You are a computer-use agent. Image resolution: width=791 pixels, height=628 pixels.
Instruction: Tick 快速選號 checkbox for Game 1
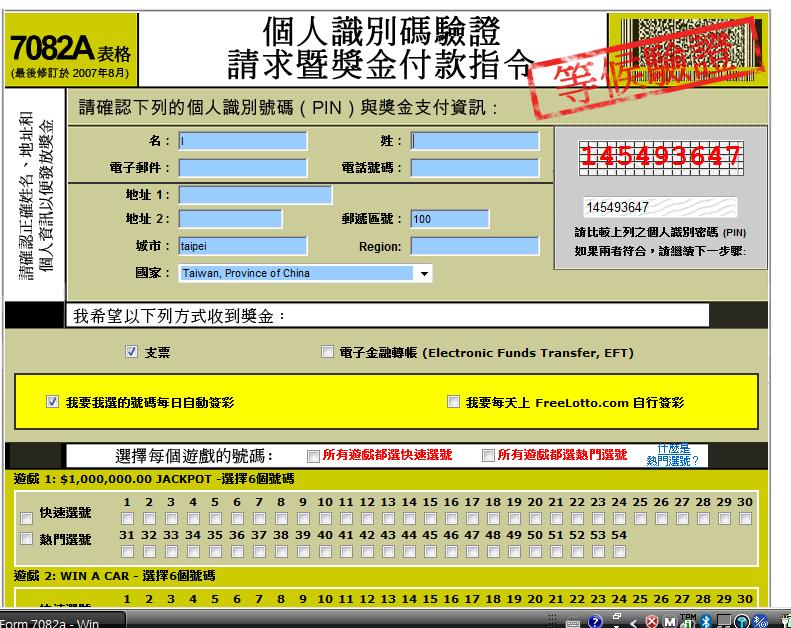click(26, 518)
